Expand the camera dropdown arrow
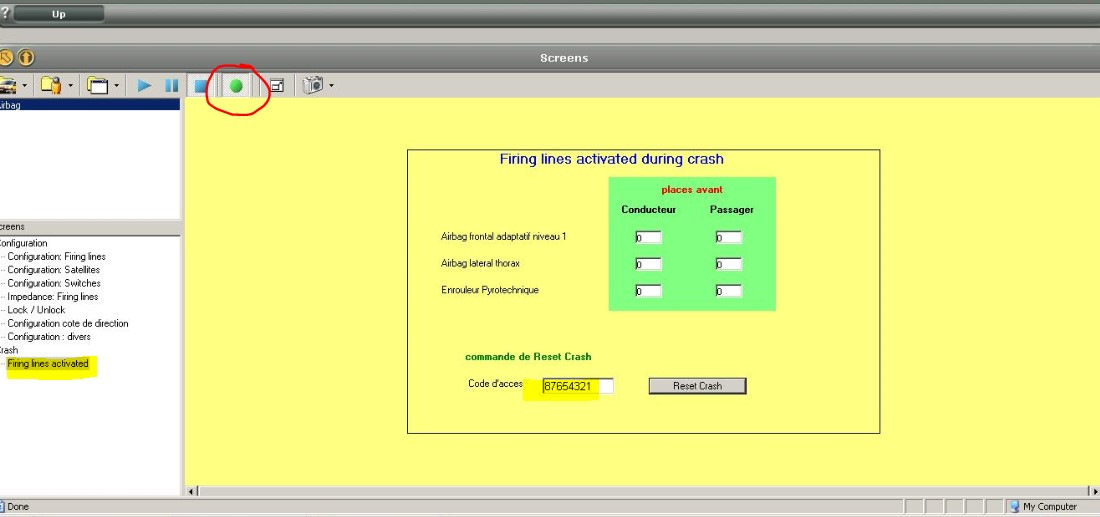The height and width of the screenshot is (517, 1100). tap(331, 86)
